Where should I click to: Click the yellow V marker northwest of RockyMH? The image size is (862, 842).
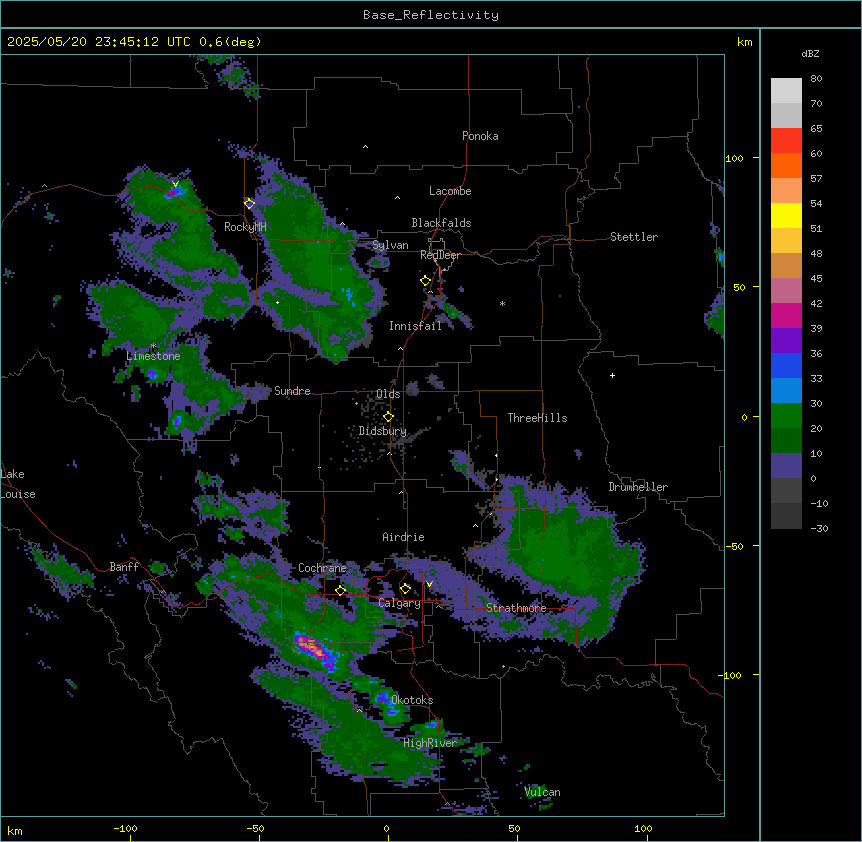pos(175,184)
